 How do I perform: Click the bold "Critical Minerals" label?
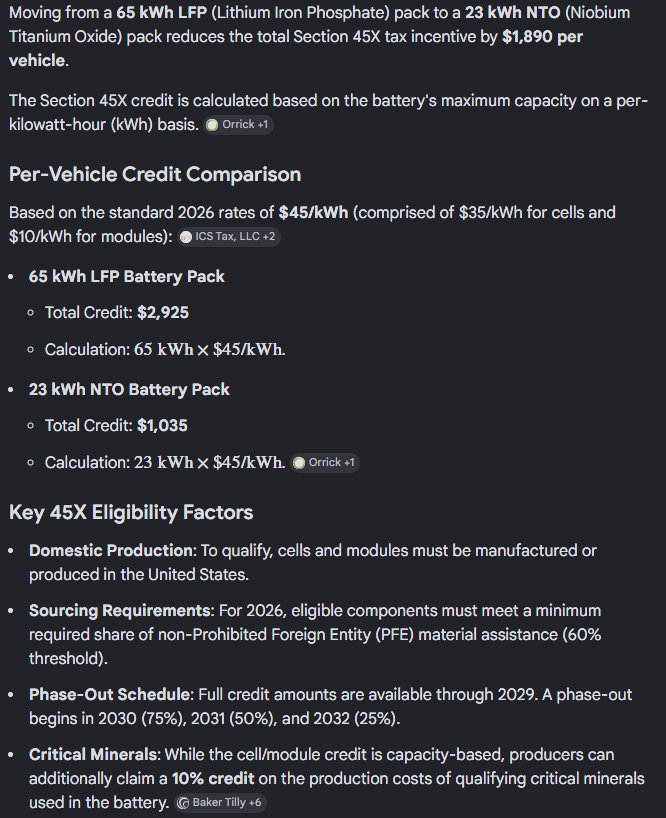(96, 754)
